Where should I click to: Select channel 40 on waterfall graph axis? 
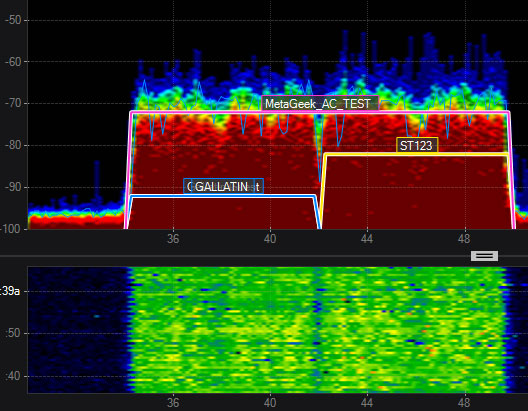(x=270, y=403)
